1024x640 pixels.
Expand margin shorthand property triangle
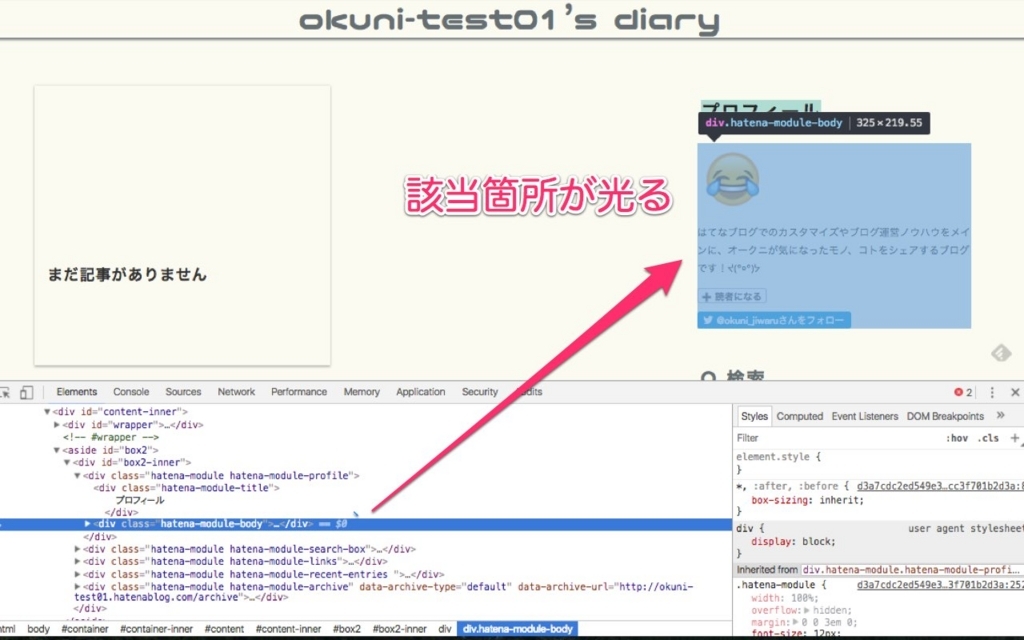795,623
